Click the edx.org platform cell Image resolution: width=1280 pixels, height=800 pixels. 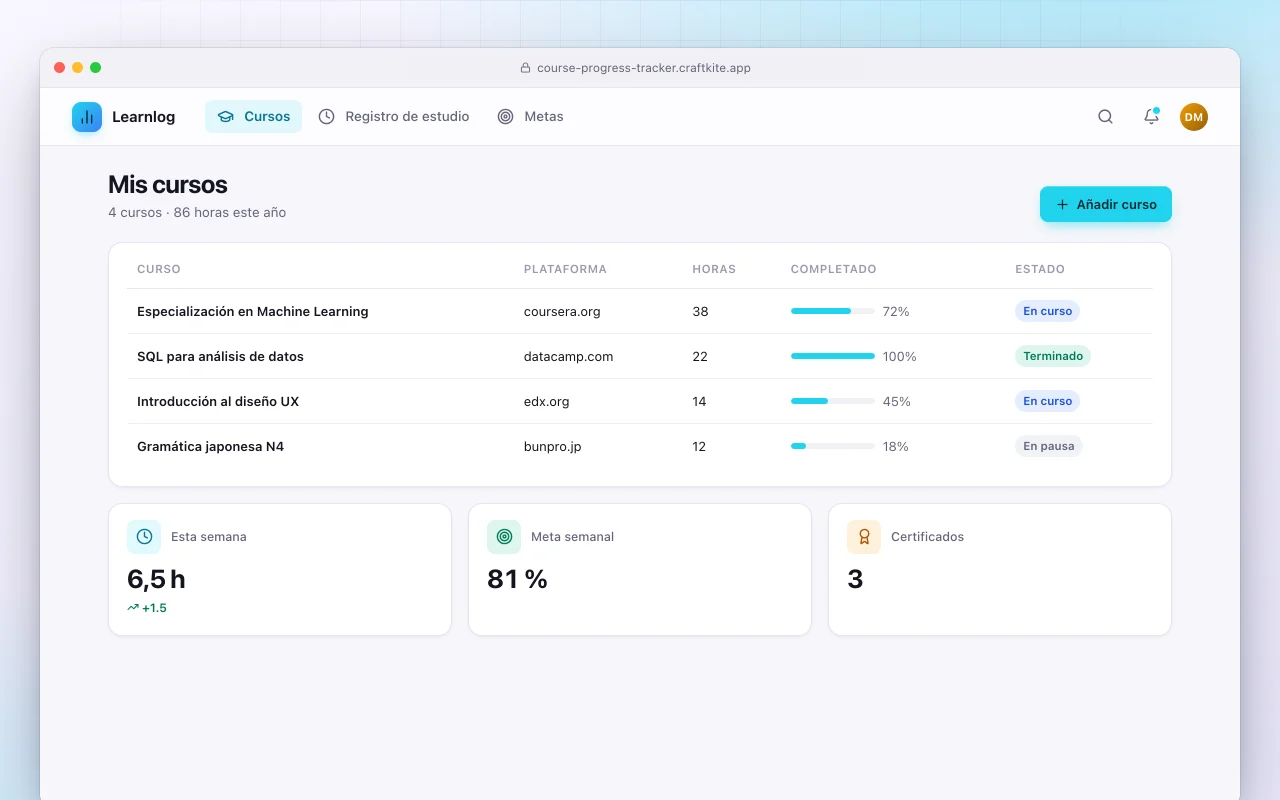[547, 401]
